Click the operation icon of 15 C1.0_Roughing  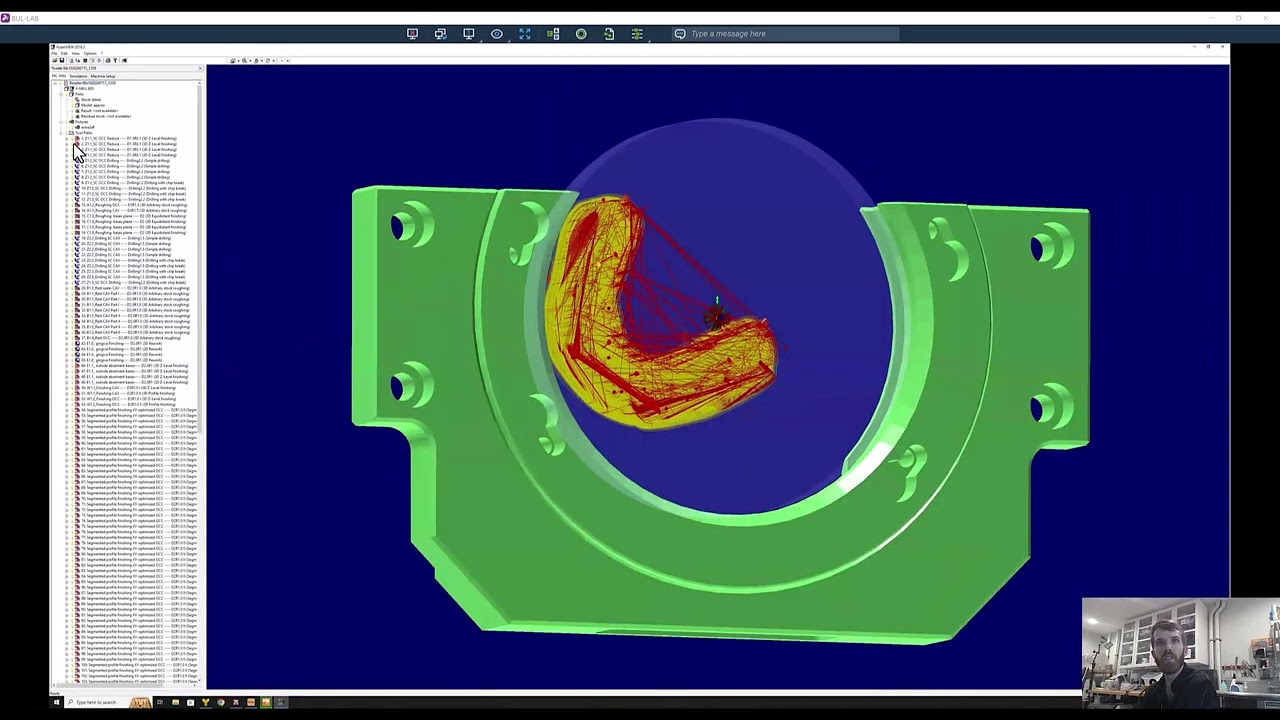coord(77,216)
